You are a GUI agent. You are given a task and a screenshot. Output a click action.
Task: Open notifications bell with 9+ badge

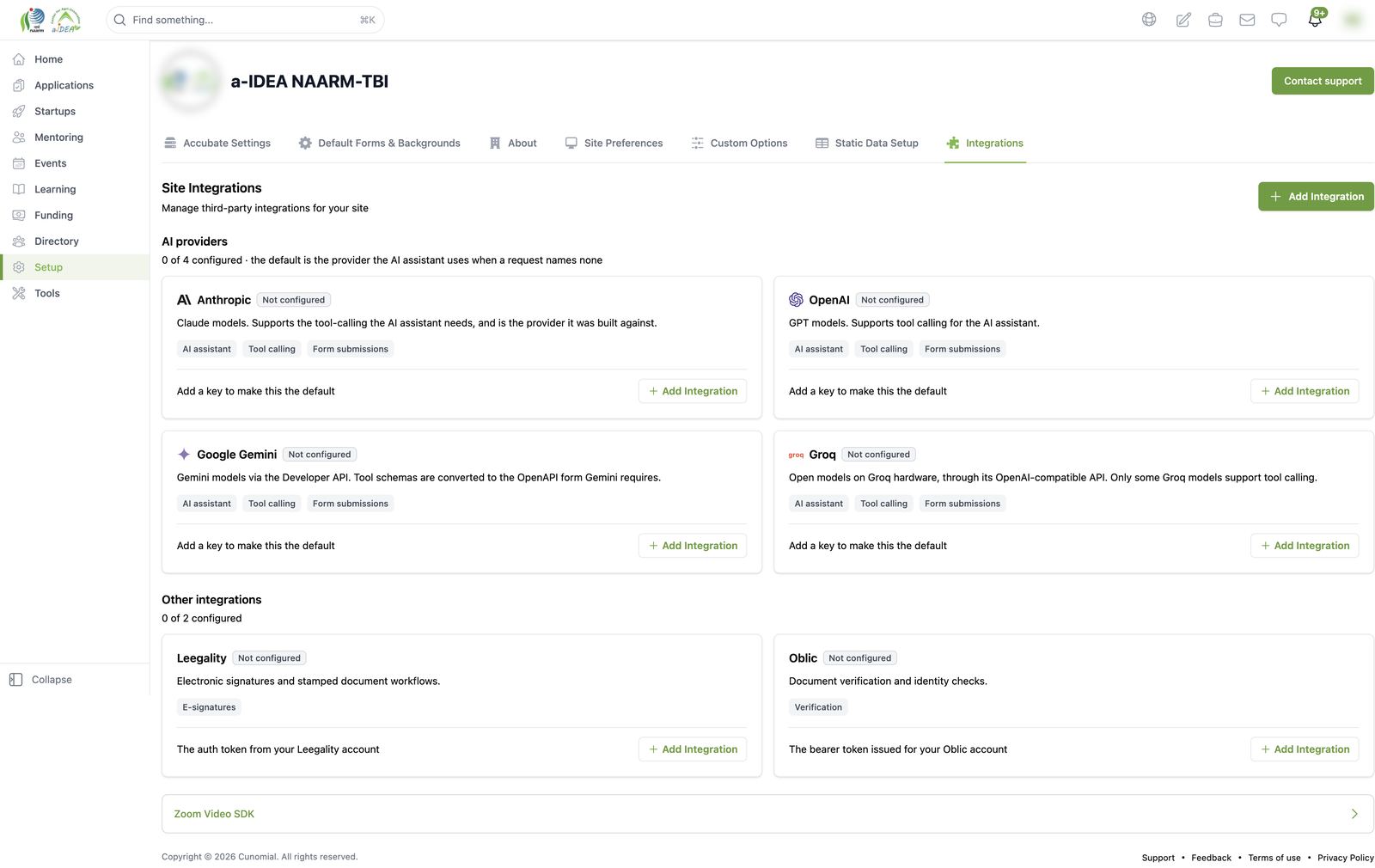pyautogui.click(x=1316, y=18)
